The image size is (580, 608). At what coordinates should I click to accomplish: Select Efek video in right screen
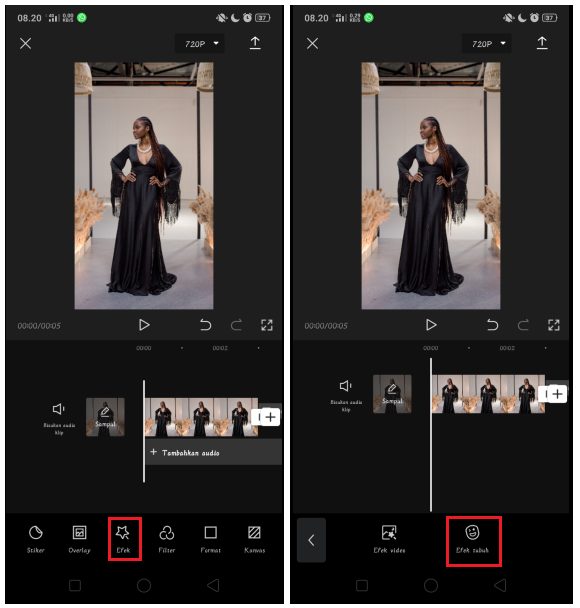coord(389,539)
